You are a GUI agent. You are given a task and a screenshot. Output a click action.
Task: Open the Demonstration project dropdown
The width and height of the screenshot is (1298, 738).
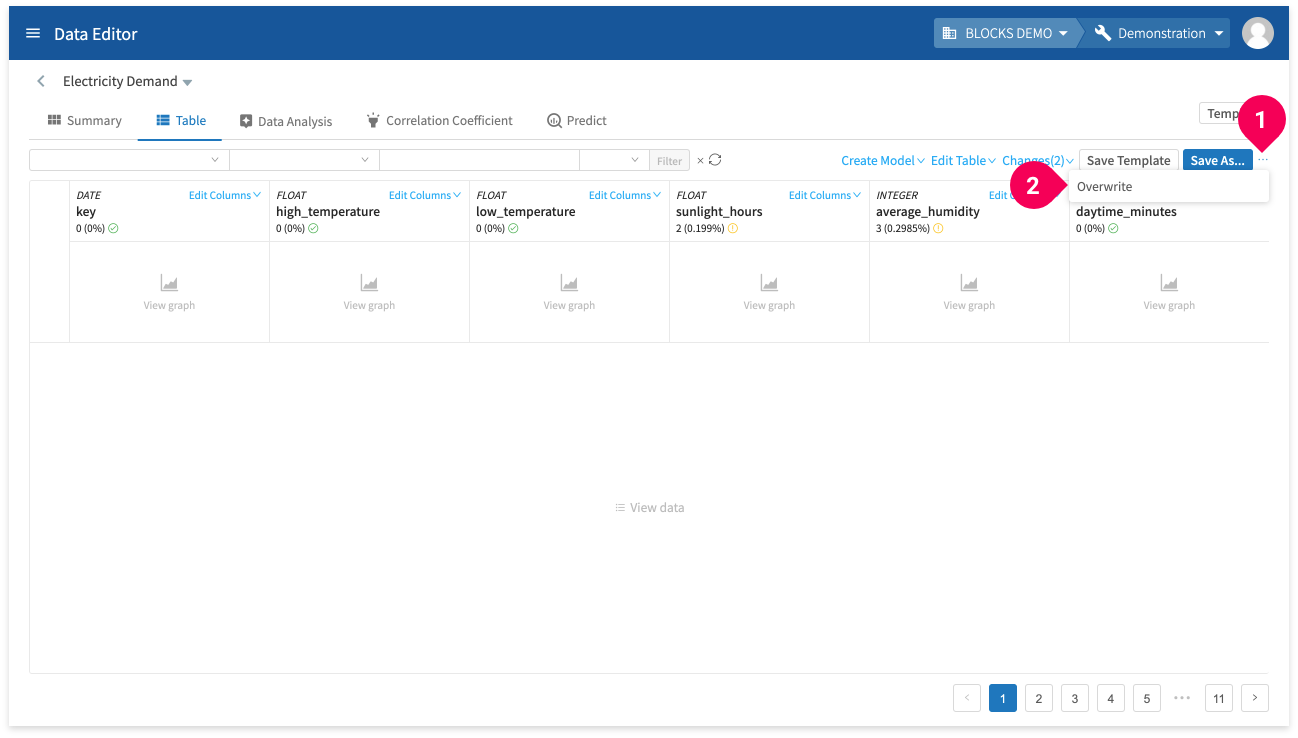pos(1160,33)
